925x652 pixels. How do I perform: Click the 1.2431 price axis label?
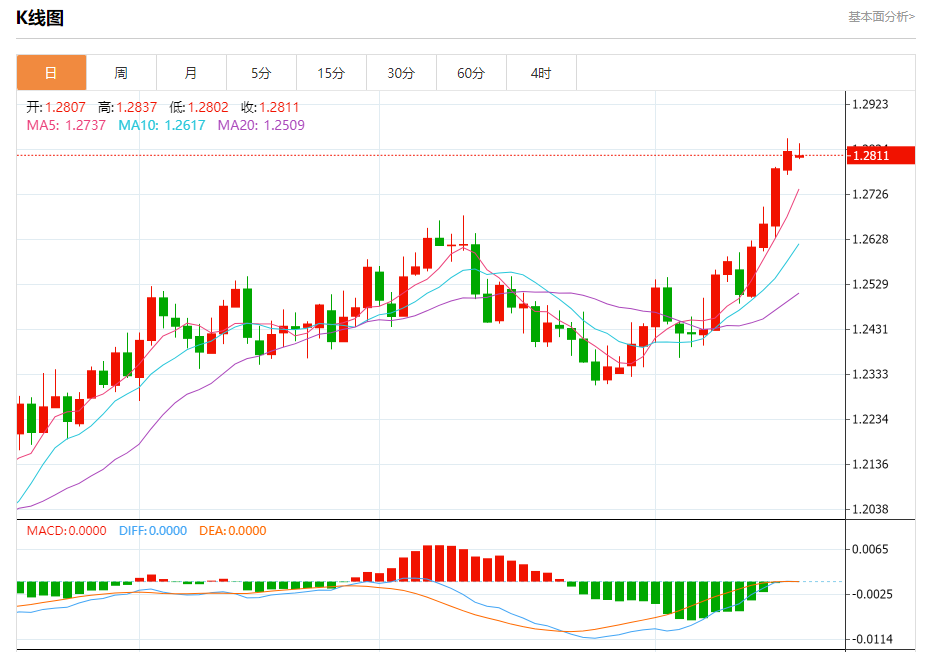click(x=870, y=329)
